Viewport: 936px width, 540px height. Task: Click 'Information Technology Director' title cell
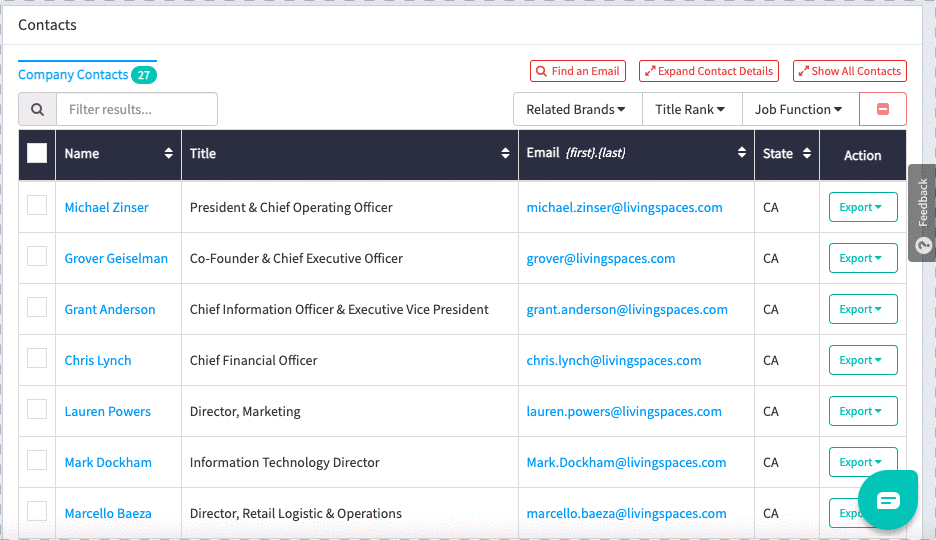pos(284,462)
